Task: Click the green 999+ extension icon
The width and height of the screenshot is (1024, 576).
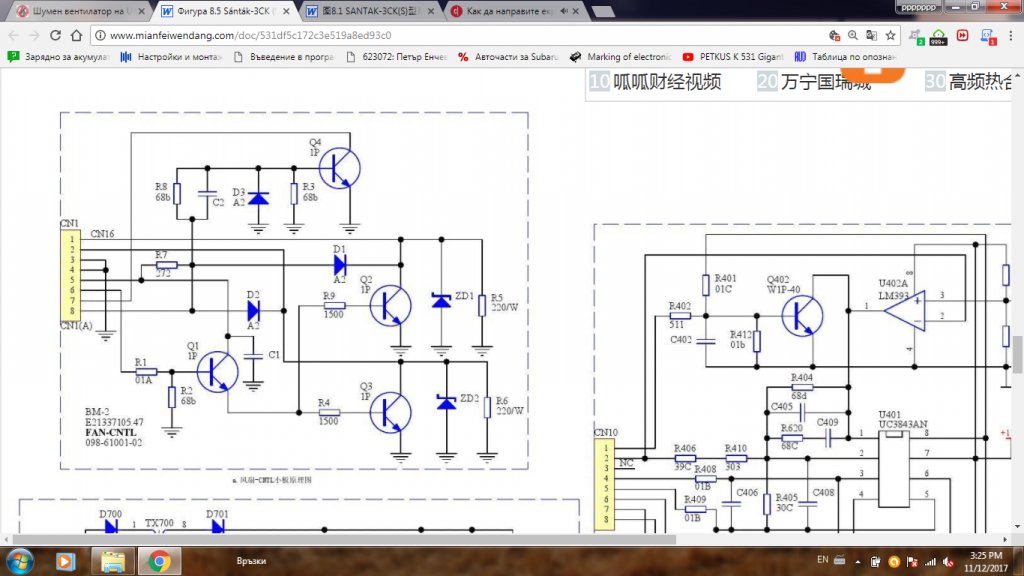Action: pos(938,37)
